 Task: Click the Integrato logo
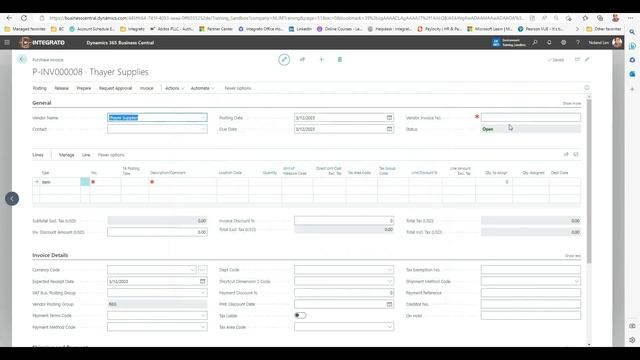42,42
